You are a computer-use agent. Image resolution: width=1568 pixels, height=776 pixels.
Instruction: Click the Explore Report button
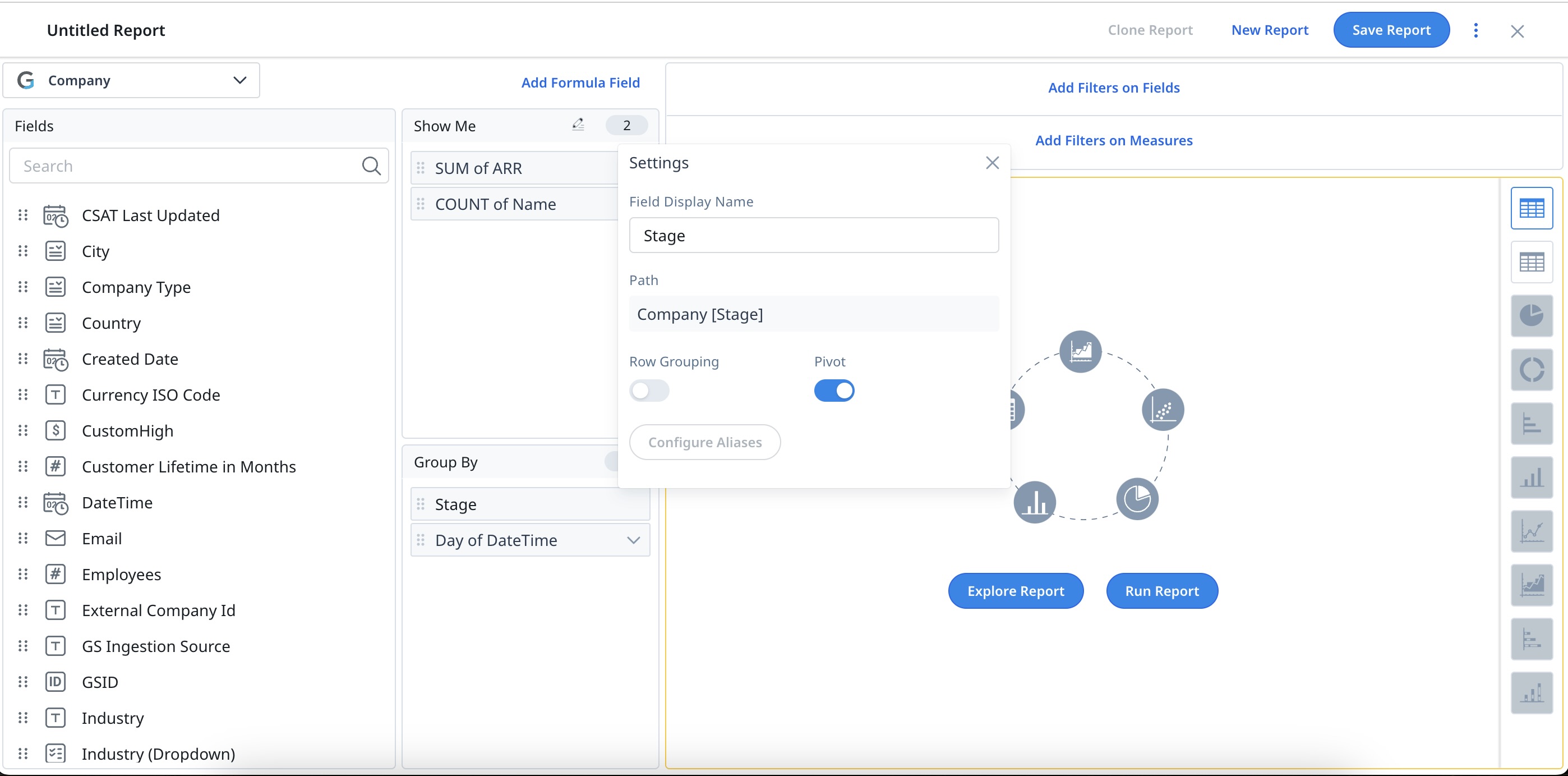(1015, 591)
